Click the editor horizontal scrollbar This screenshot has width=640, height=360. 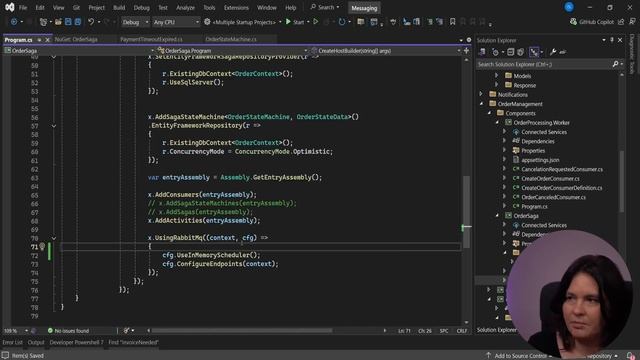242,331
